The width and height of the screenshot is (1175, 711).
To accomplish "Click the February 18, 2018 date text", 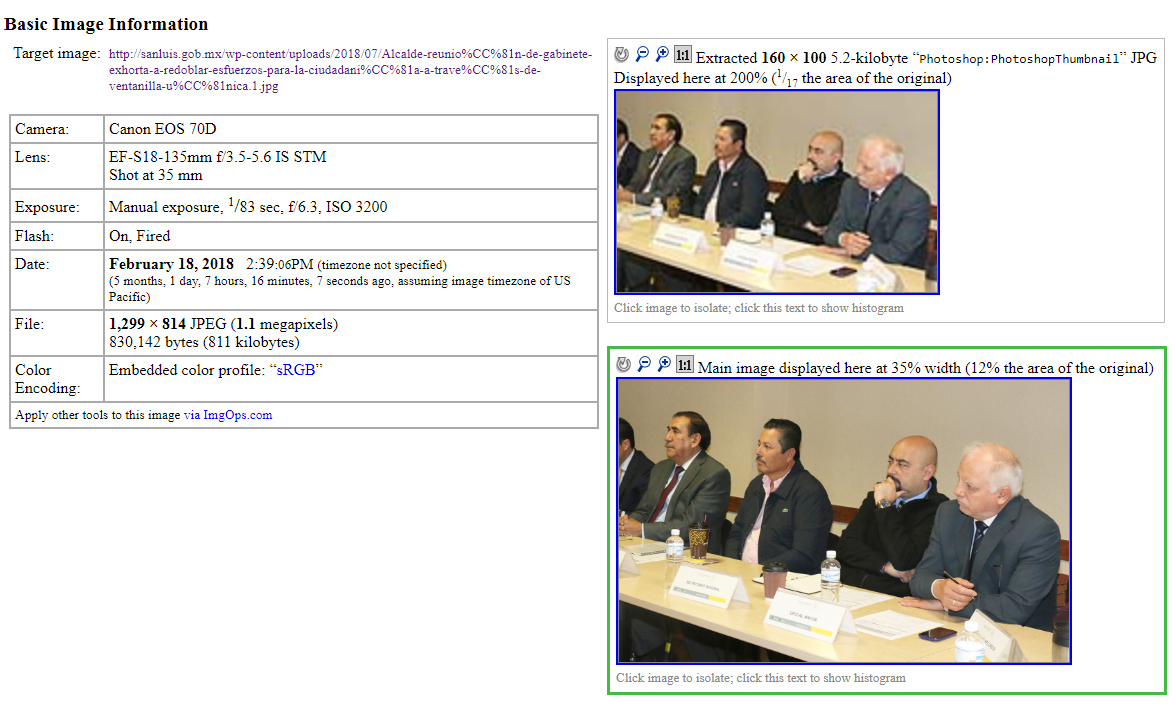I will coord(172,264).
